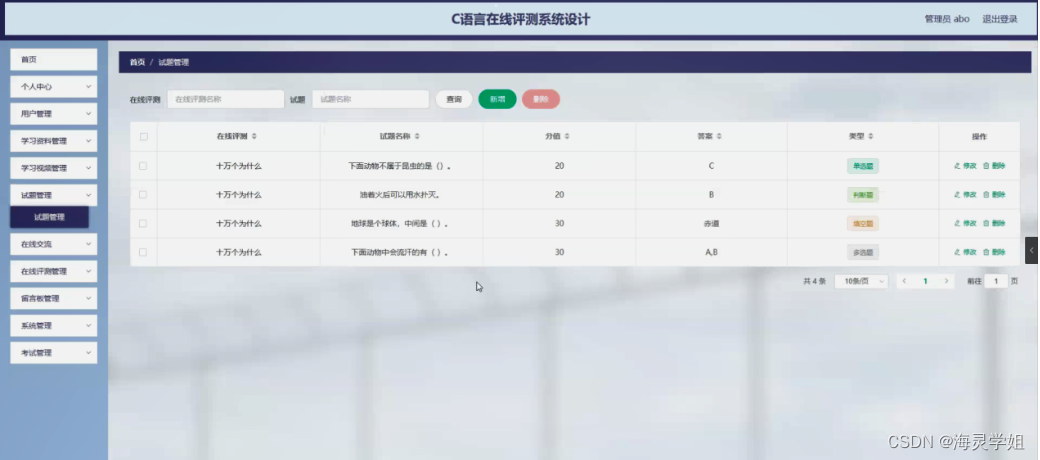Click the 判断题 type tag
This screenshot has width=1040, height=460.
pos(863,195)
